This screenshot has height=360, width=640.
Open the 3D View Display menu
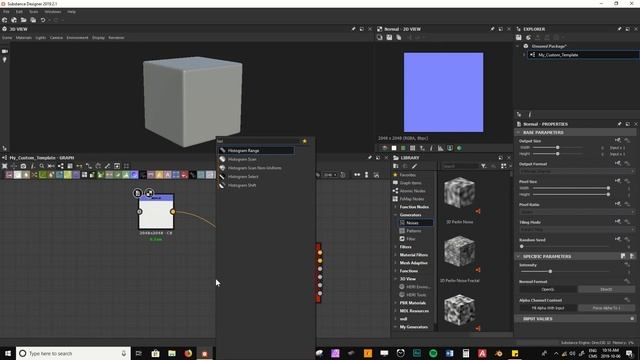[98, 38]
